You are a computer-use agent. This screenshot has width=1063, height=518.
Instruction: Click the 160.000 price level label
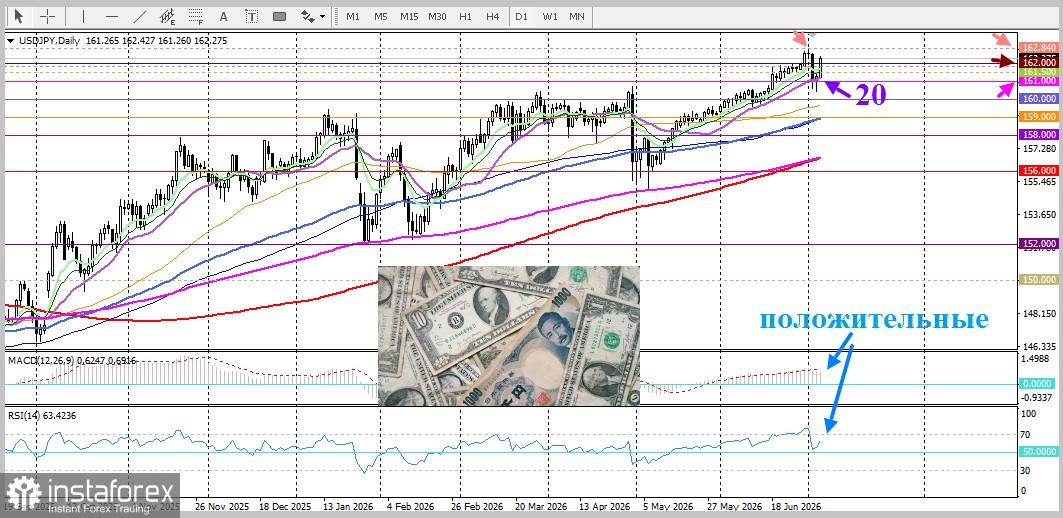[1038, 99]
